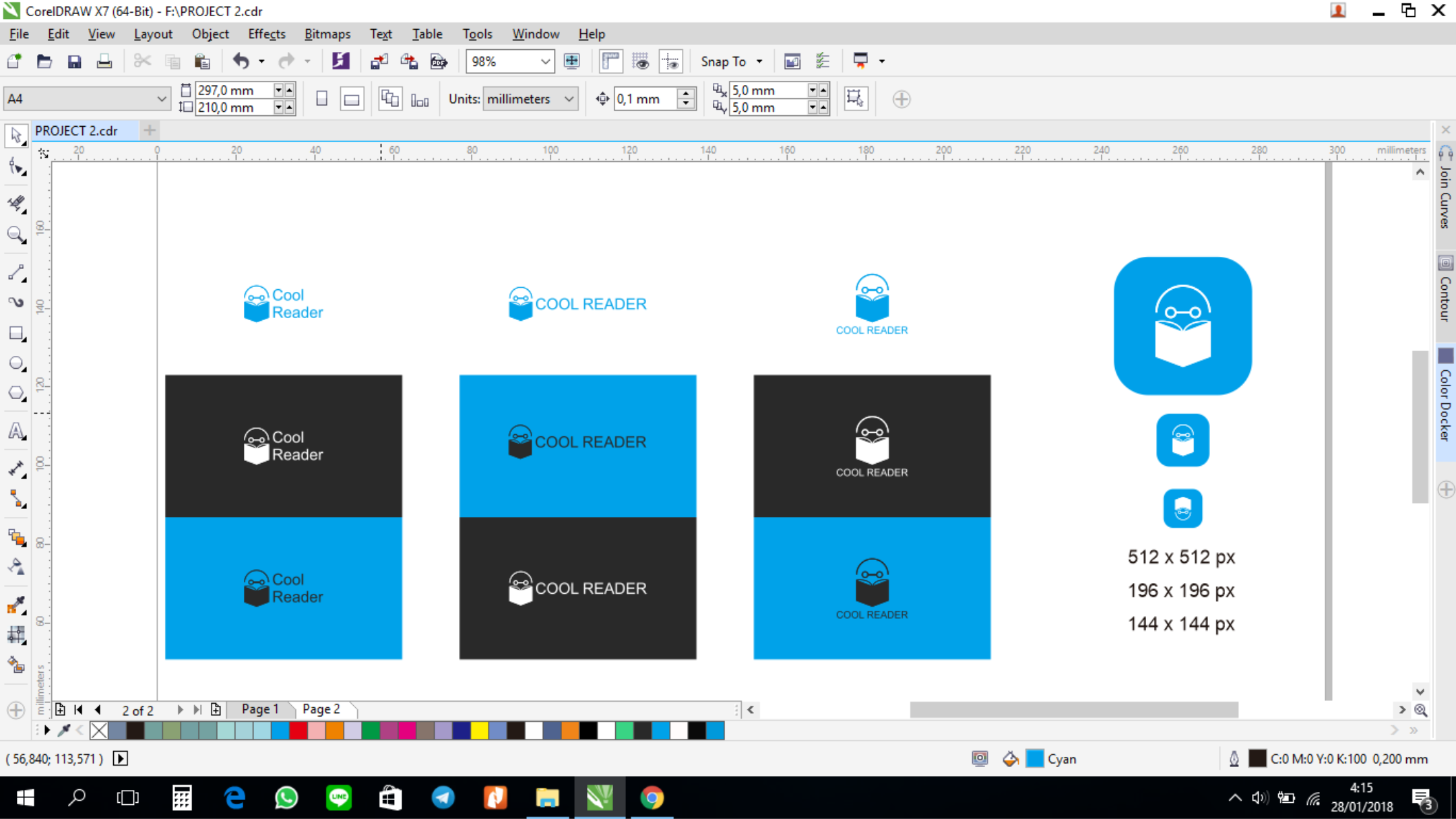Viewport: 1456px width, 819px height.
Task: Toggle show guidelines
Action: (670, 61)
